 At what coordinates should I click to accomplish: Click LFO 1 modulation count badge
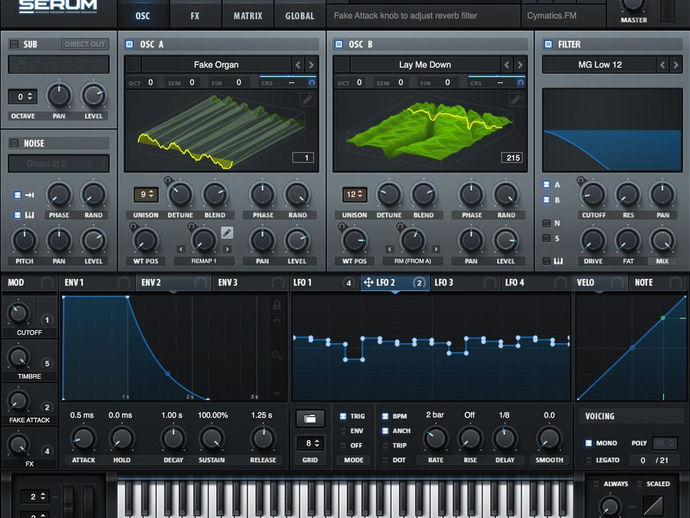[349, 283]
